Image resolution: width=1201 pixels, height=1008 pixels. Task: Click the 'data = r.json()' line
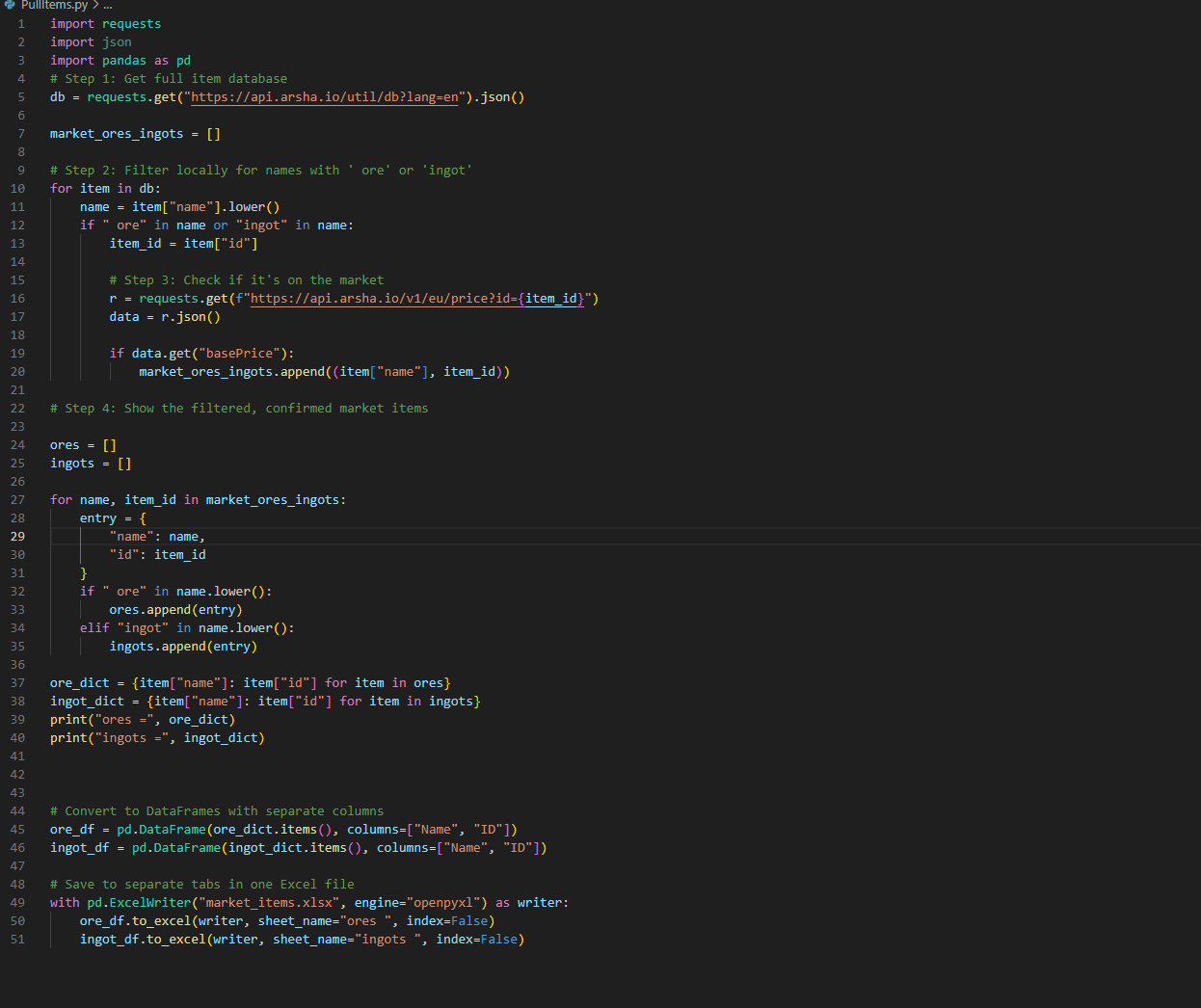[x=165, y=317]
